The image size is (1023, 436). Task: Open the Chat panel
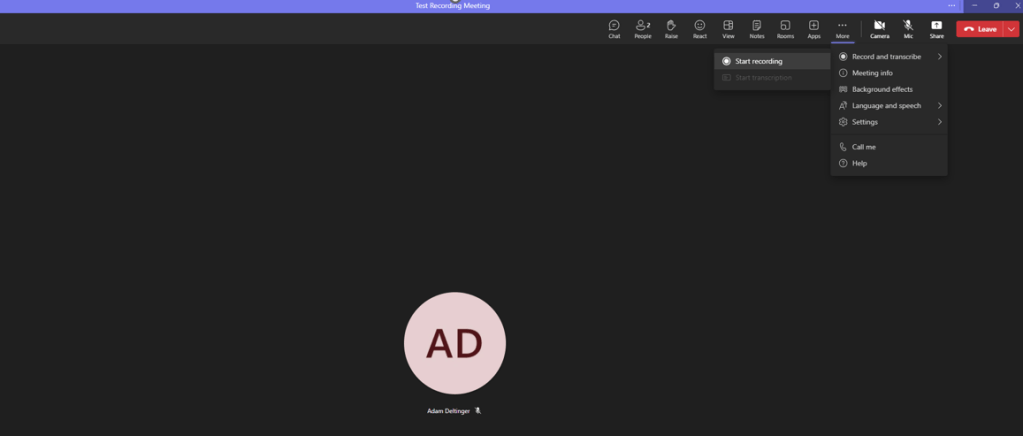coord(614,29)
